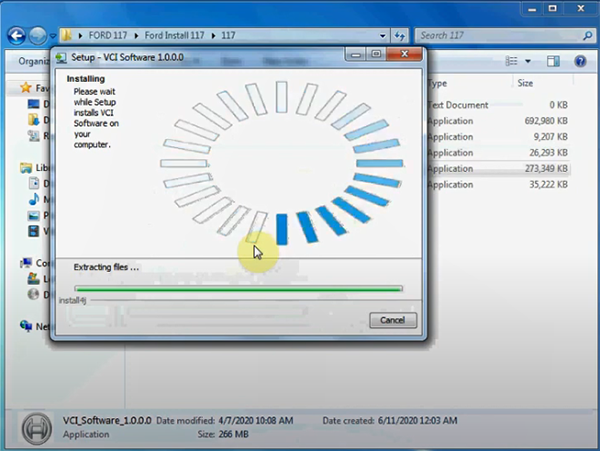Click the Size 266 MB value
This screenshot has width=600, height=451.
[233, 434]
